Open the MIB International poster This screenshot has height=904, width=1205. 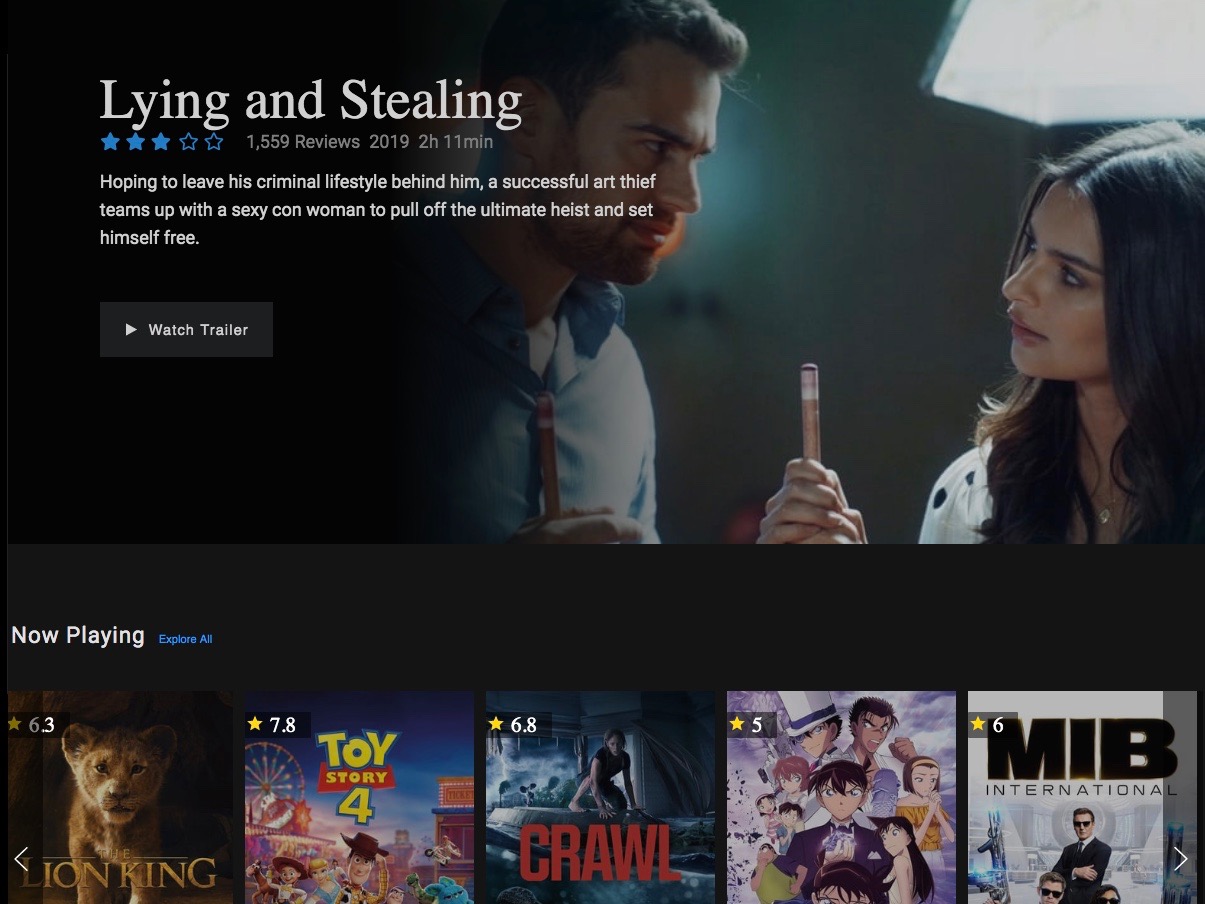[x=1082, y=798]
